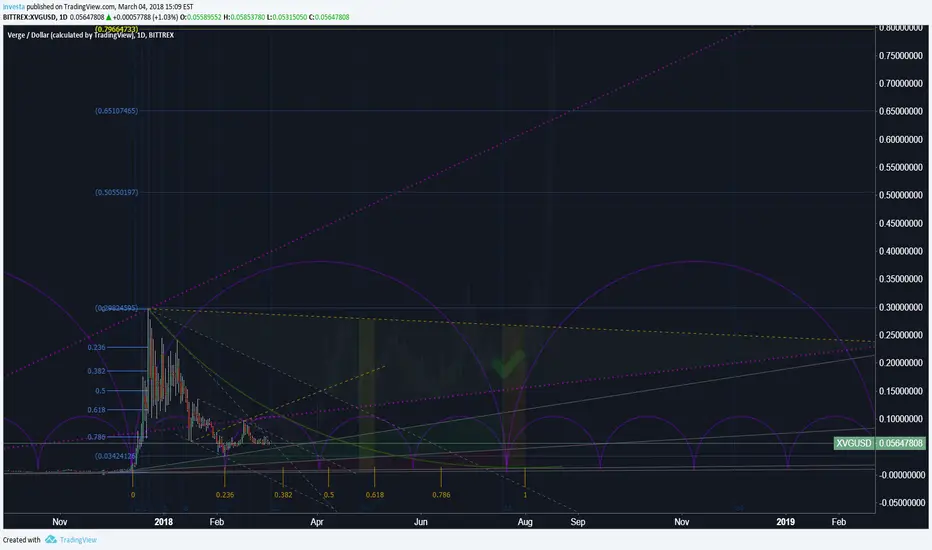Open the investa author profile link
This screenshot has height=550, width=932.
point(14,7)
